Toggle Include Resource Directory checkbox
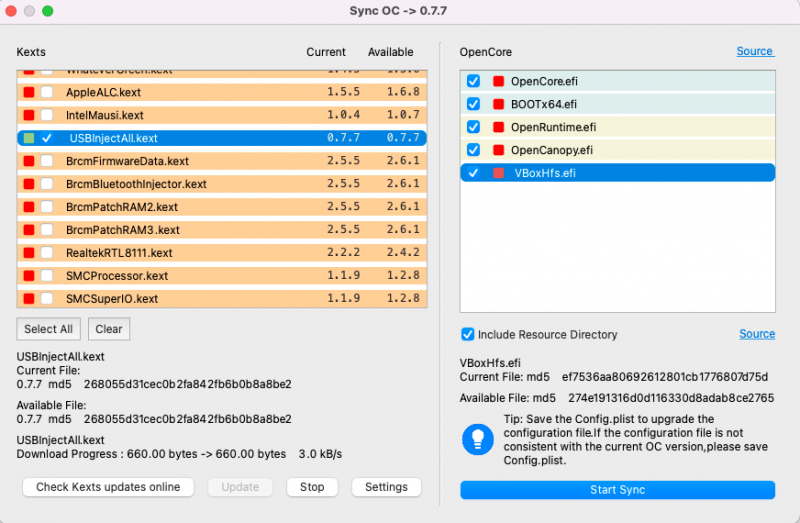The height and width of the screenshot is (523, 800). (x=467, y=334)
